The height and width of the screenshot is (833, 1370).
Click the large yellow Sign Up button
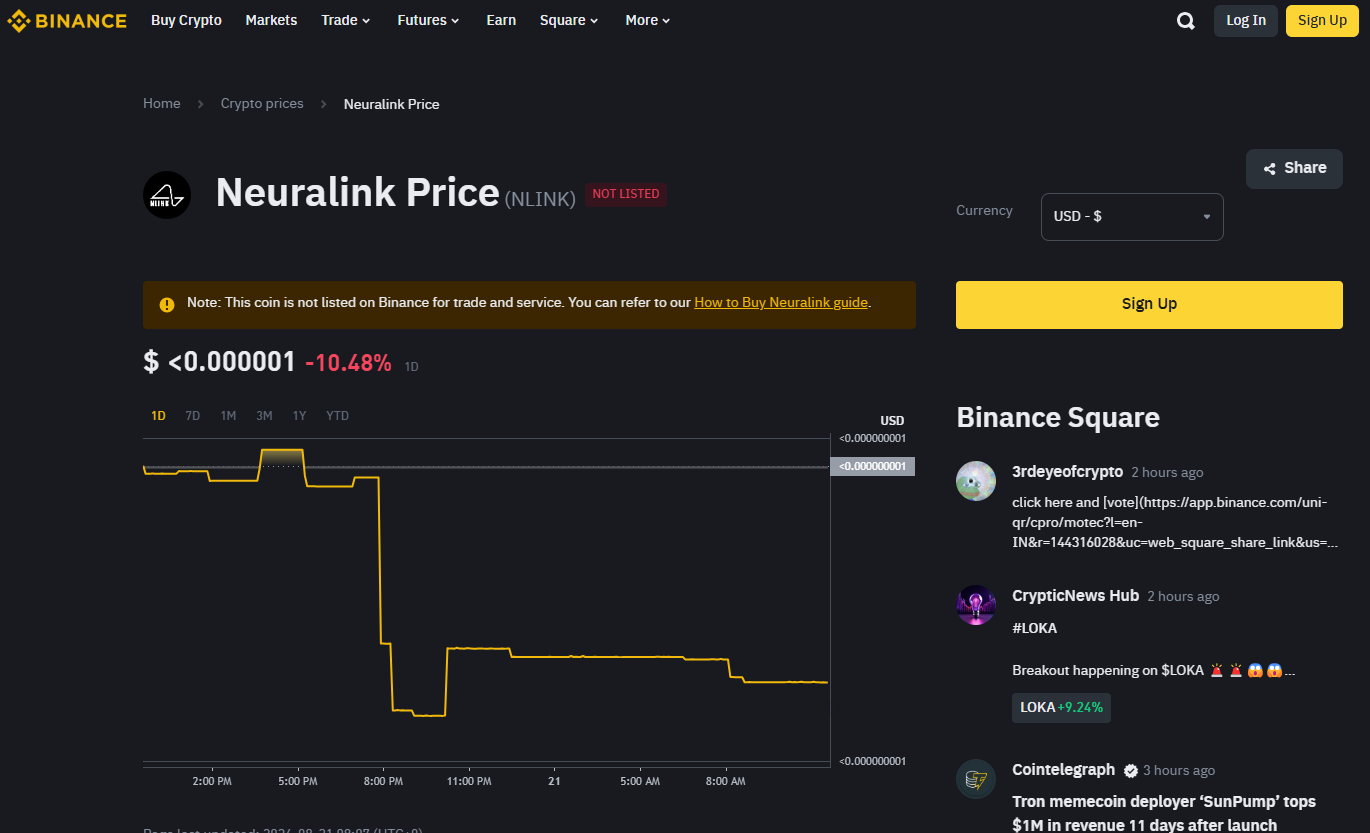1149,305
